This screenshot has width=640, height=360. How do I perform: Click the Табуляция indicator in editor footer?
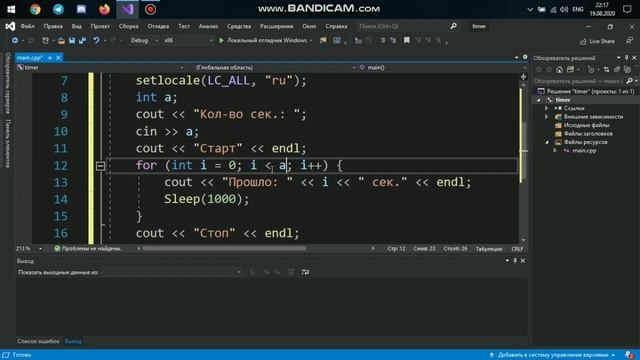coord(489,249)
